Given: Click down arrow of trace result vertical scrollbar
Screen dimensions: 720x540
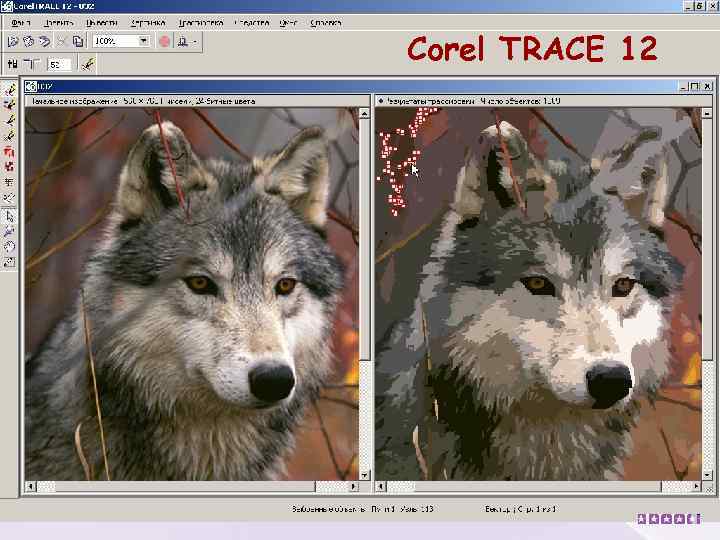Looking at the screenshot, I should (x=707, y=475).
